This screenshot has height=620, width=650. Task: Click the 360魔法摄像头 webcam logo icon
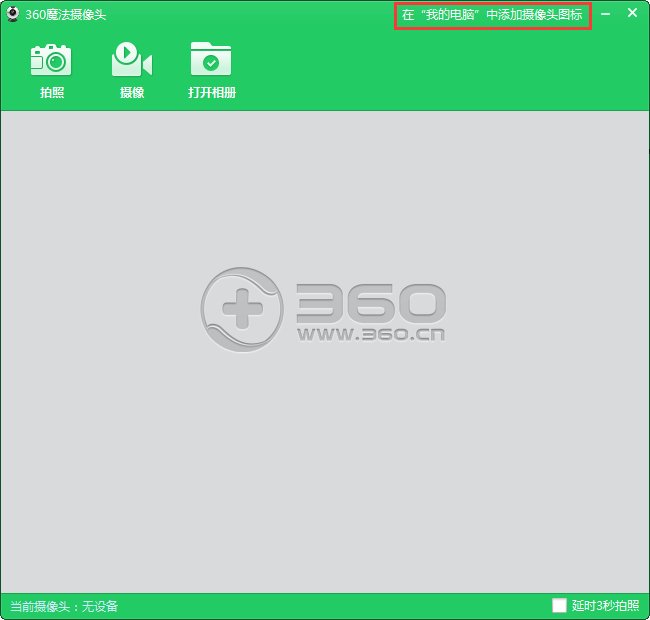pyautogui.click(x=13, y=15)
